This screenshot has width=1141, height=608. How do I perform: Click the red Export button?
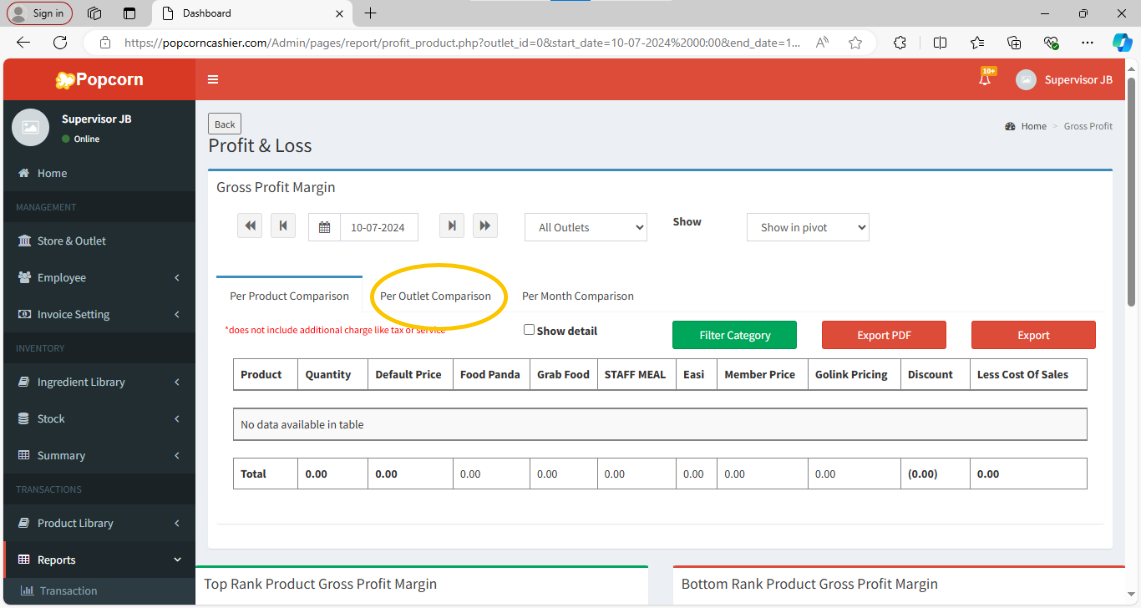click(x=1033, y=335)
